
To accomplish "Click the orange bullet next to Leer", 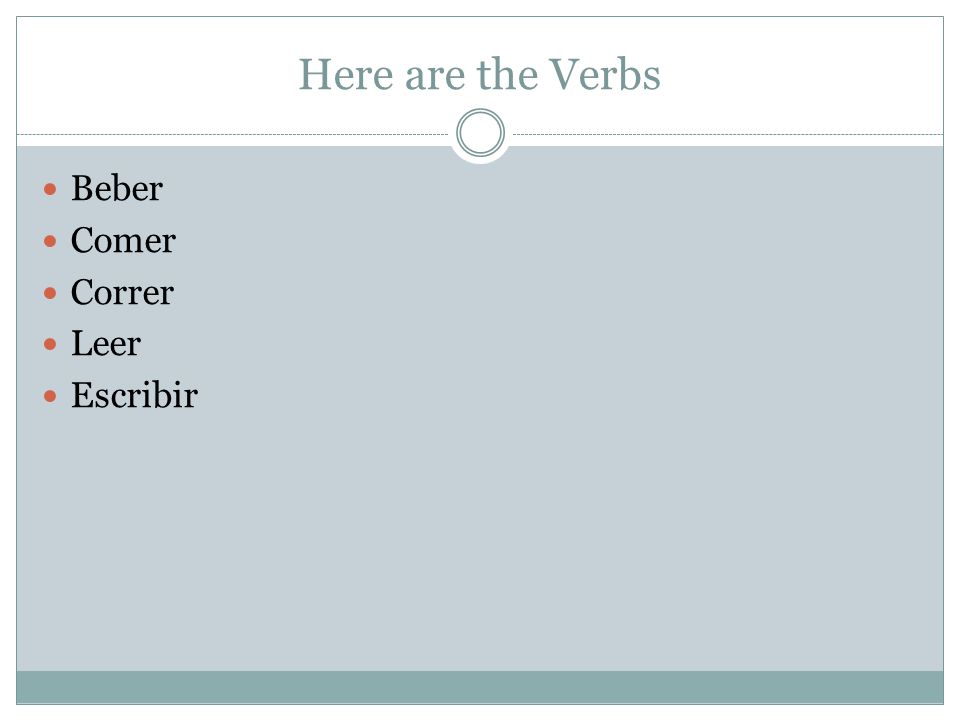I will pos(50,344).
